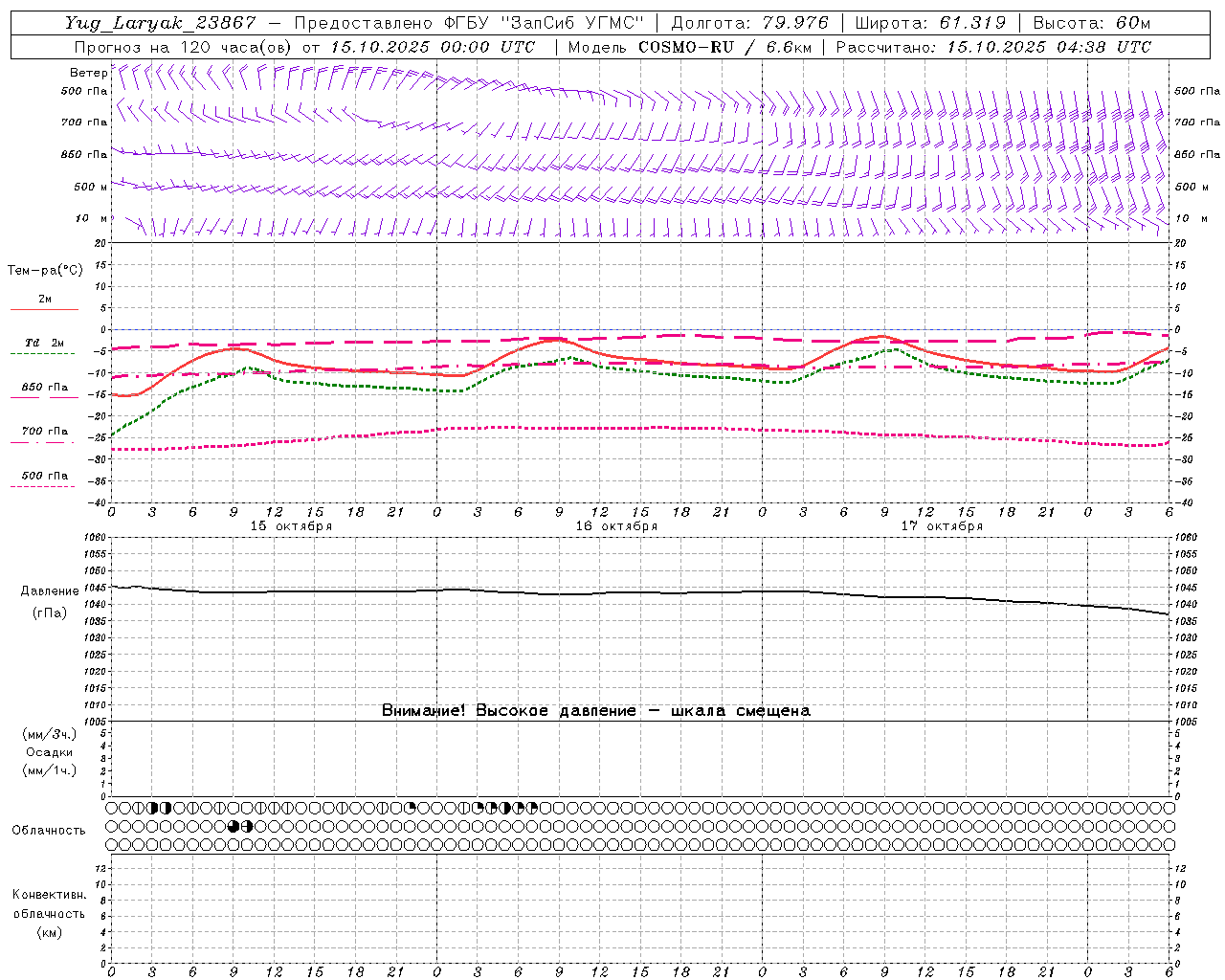Viewport: 1225px width, 980px height.
Task: Click the 17 октября date label
Action: click(x=942, y=526)
